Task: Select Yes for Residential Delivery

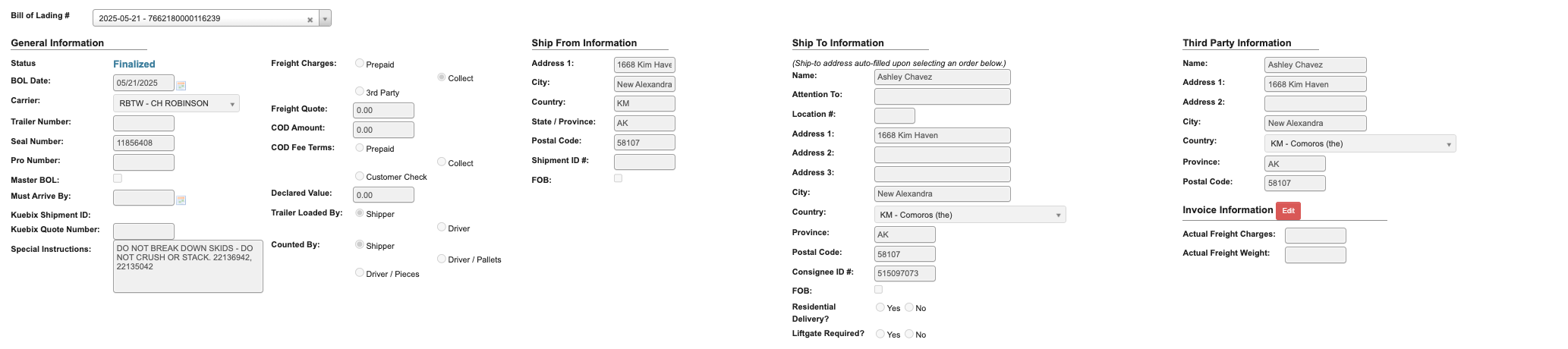Action: click(x=880, y=307)
